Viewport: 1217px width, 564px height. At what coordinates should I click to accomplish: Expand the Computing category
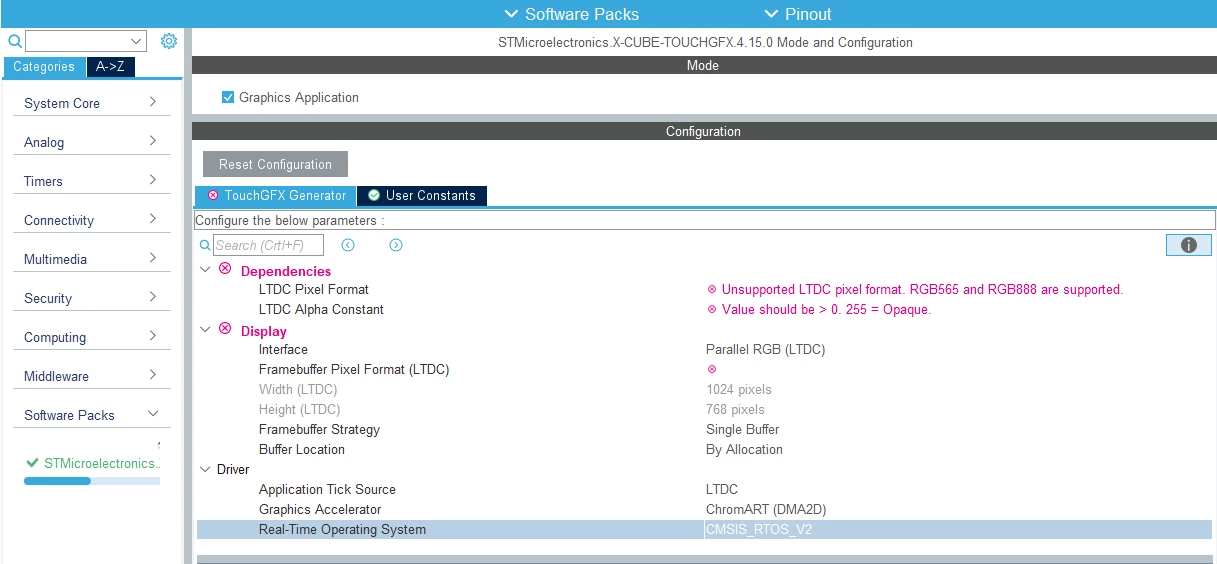point(153,336)
